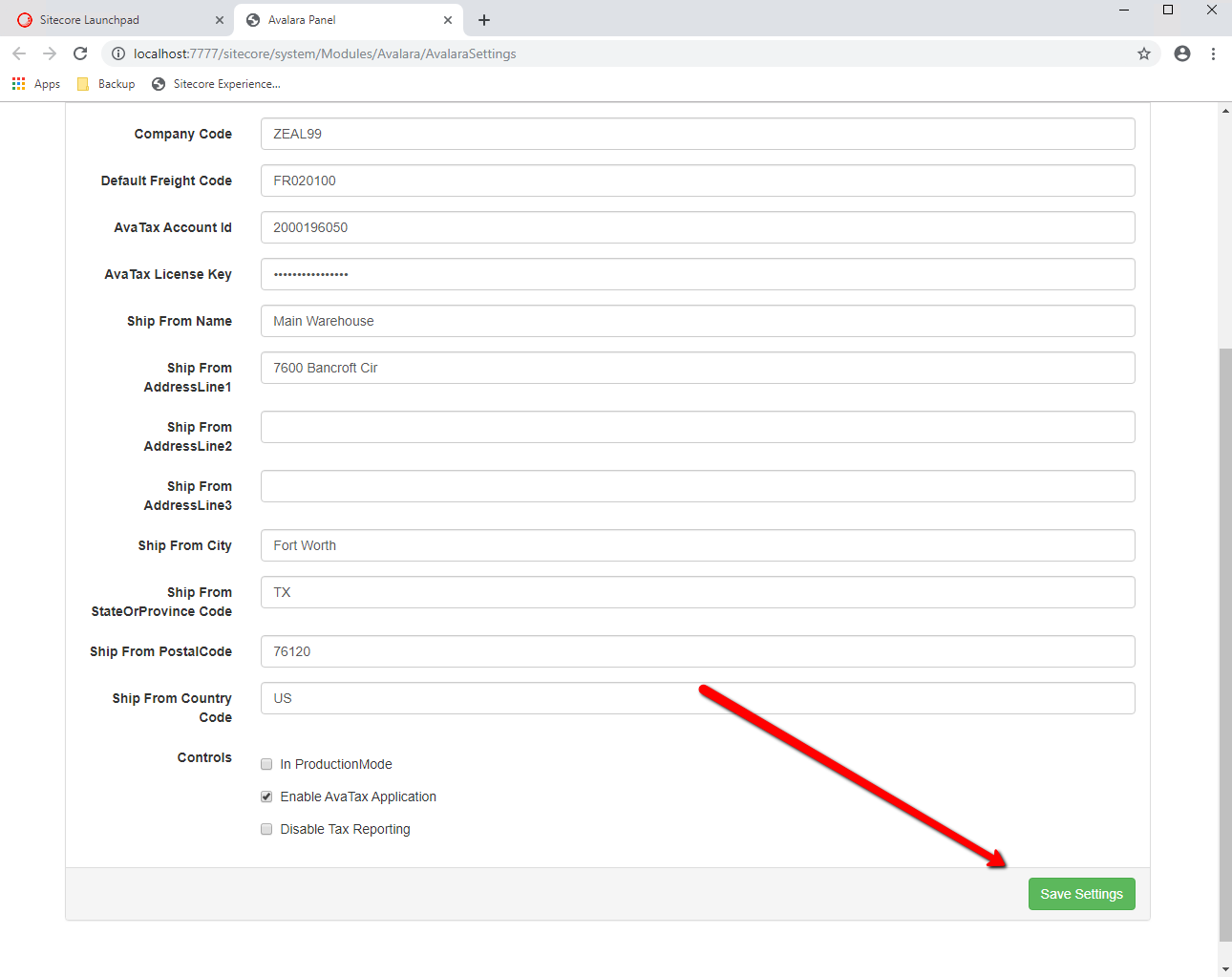The height and width of the screenshot is (977, 1232).
Task: Click the browser address bar URL
Action: pyautogui.click(x=325, y=53)
